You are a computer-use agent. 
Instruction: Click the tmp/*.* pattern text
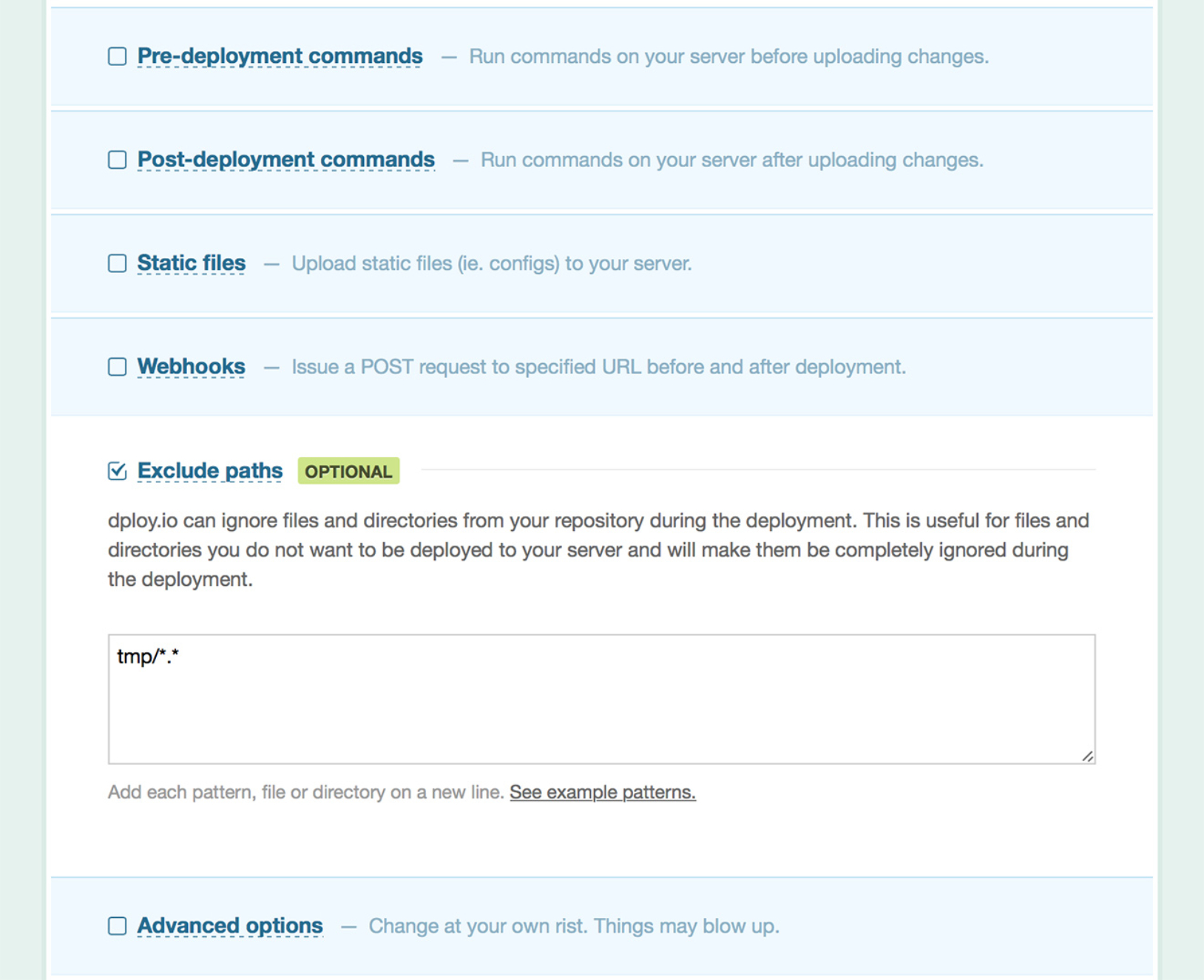148,656
